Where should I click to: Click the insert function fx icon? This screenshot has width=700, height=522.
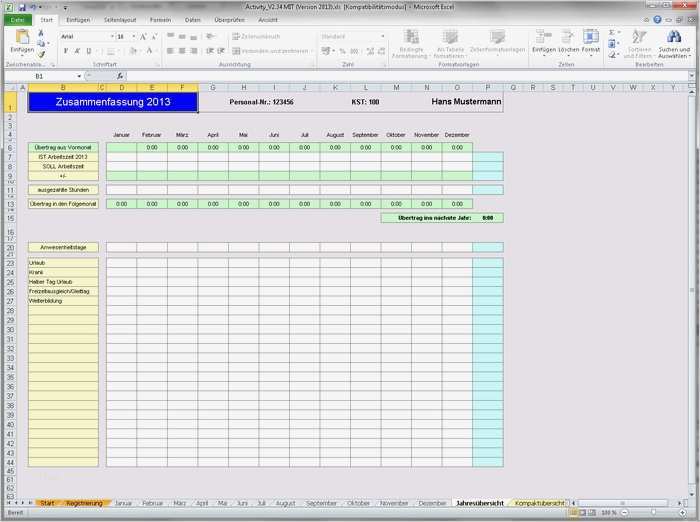click(x=120, y=76)
